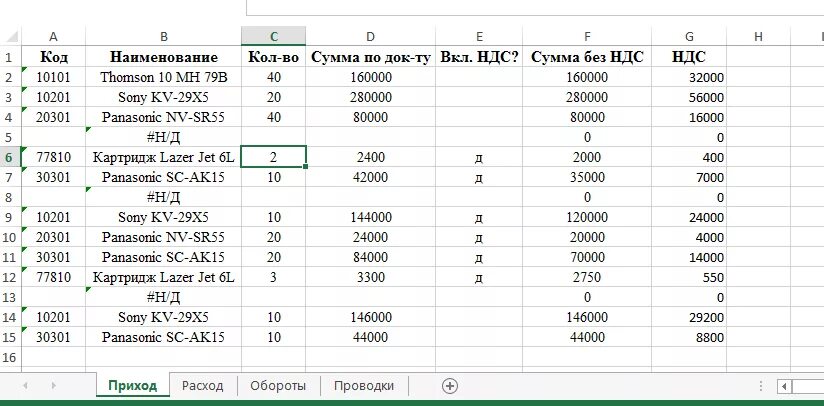Select the 7000 cell in column G
Image resolution: width=824 pixels, height=406 pixels.
[689, 178]
